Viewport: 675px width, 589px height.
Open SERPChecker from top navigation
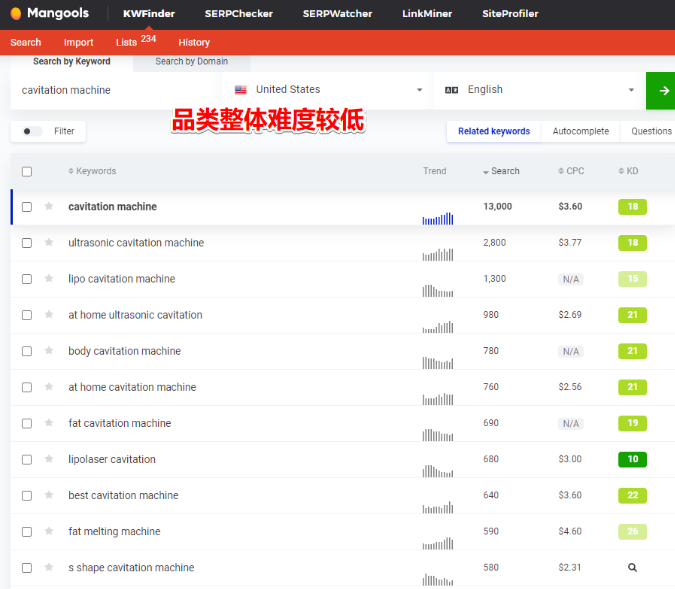pyautogui.click(x=233, y=14)
